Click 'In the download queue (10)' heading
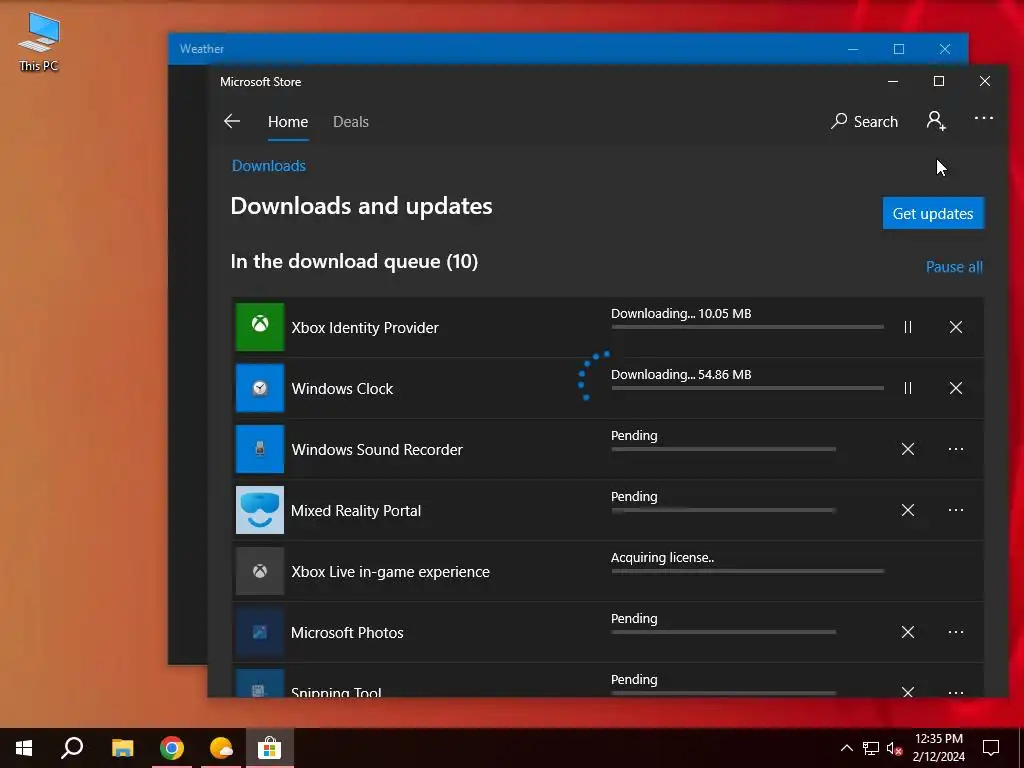This screenshot has width=1024, height=768. (x=354, y=261)
